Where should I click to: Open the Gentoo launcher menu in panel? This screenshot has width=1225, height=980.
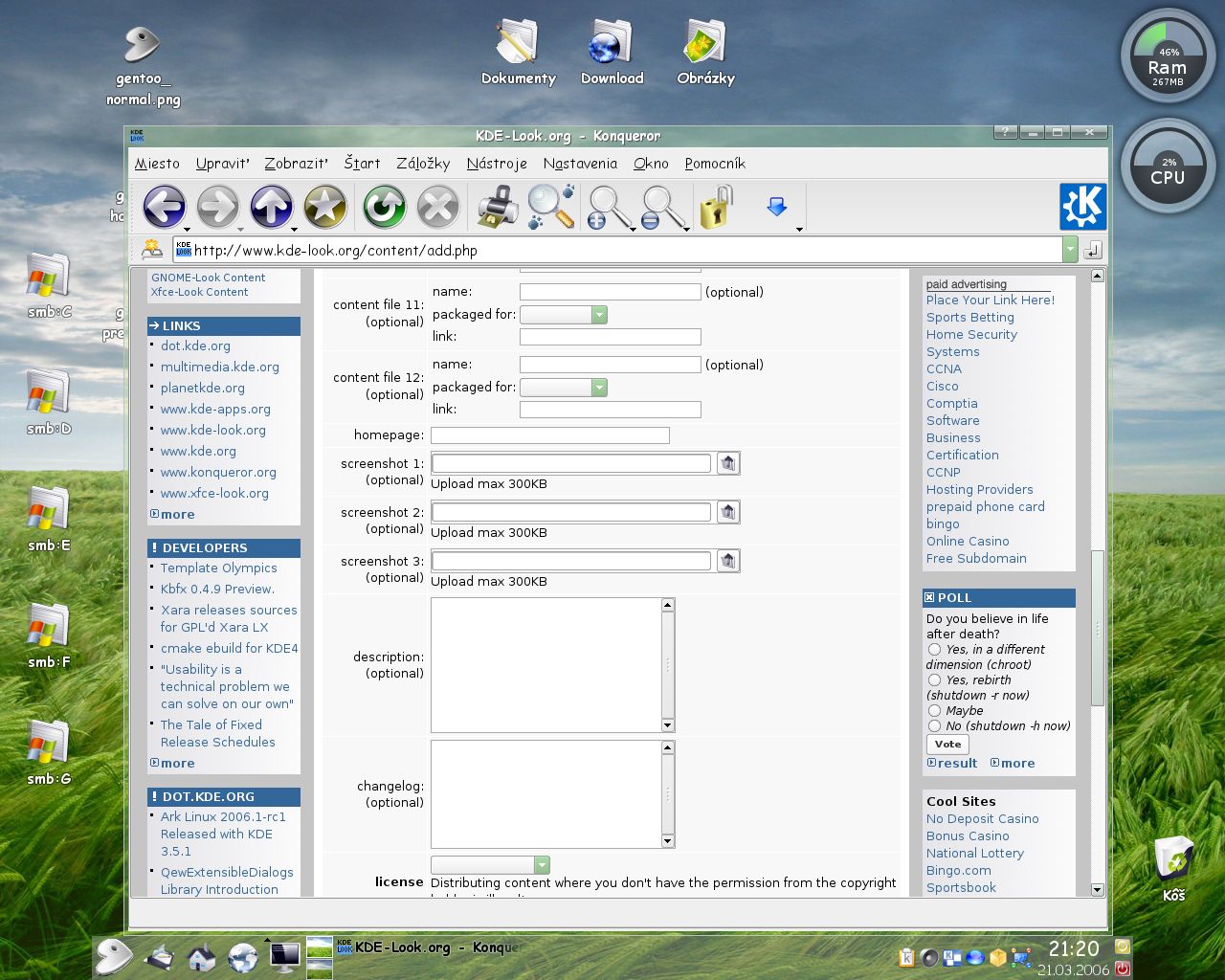tap(114, 955)
